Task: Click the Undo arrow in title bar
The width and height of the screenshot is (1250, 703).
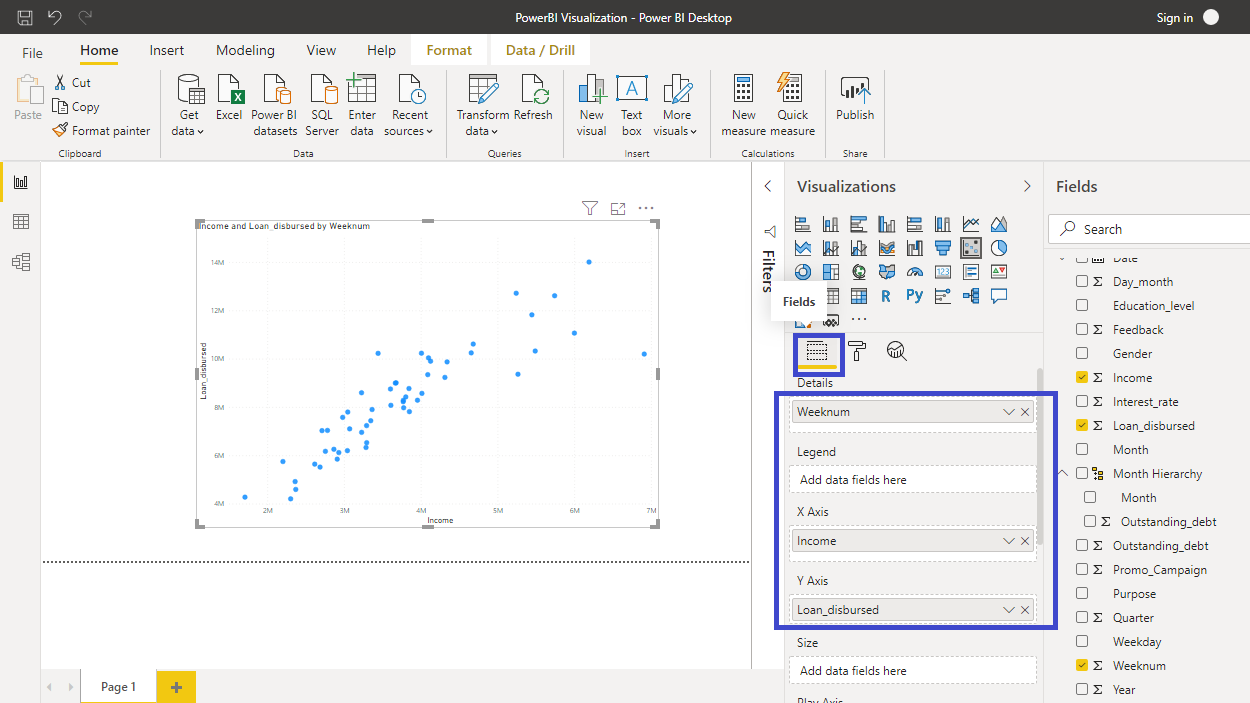Action: (x=55, y=18)
